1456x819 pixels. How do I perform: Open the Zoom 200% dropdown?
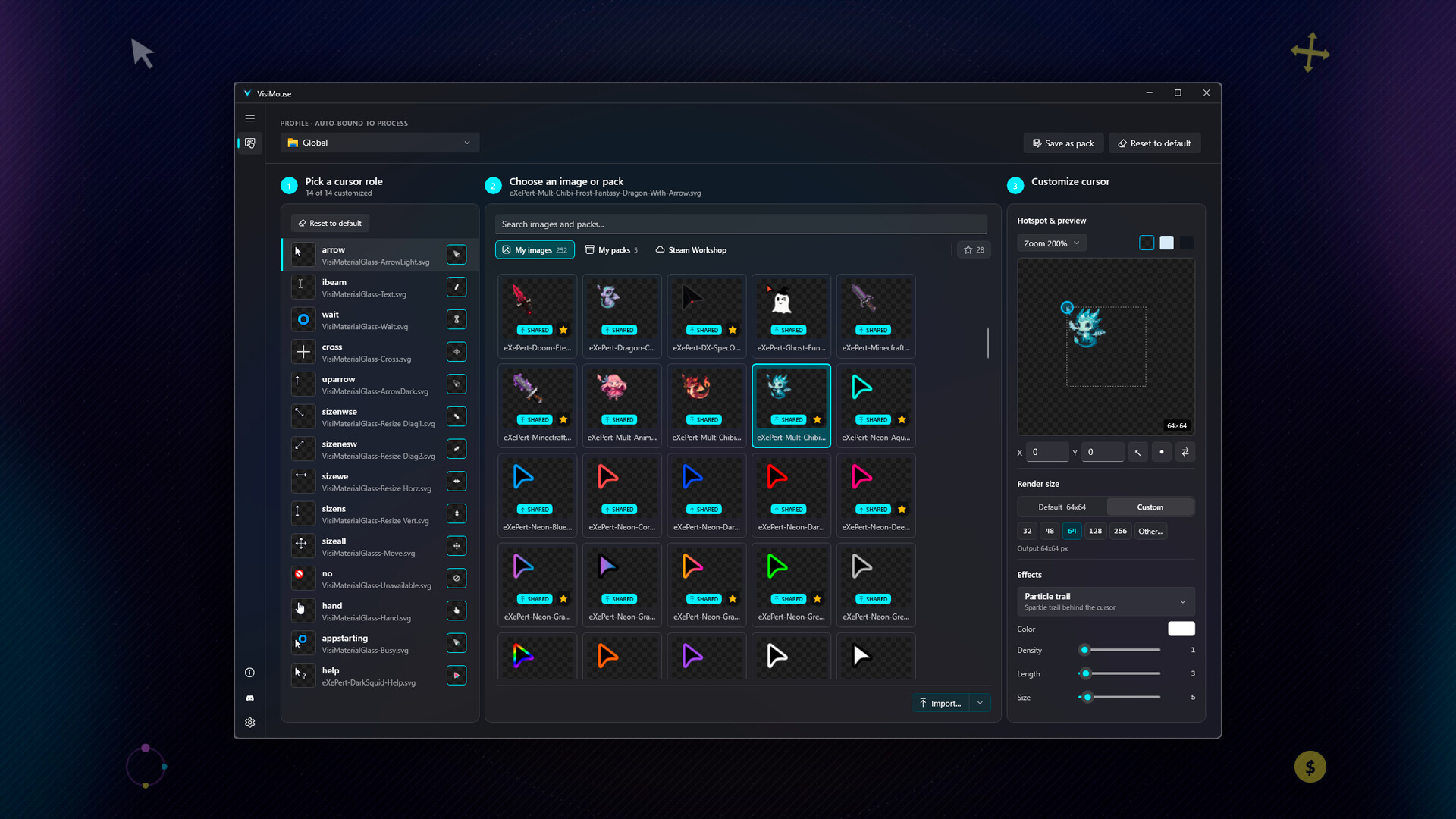[x=1051, y=243]
